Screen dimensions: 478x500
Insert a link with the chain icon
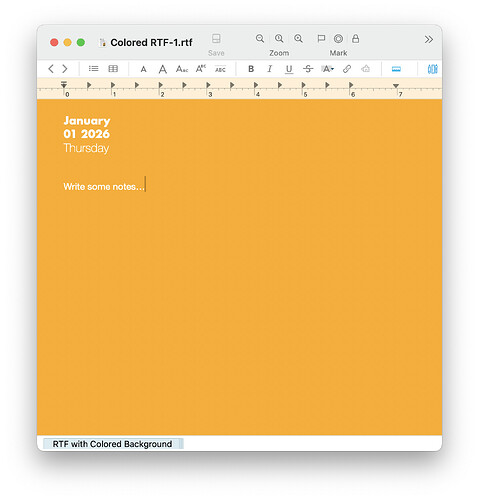pyautogui.click(x=347, y=69)
